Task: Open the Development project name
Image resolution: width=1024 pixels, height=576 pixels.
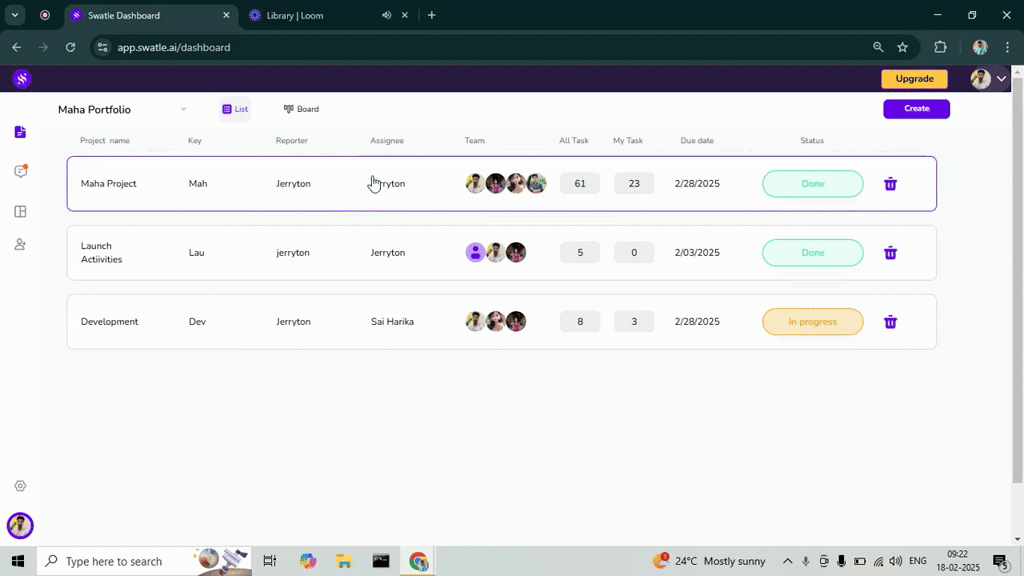Action: pos(109,321)
